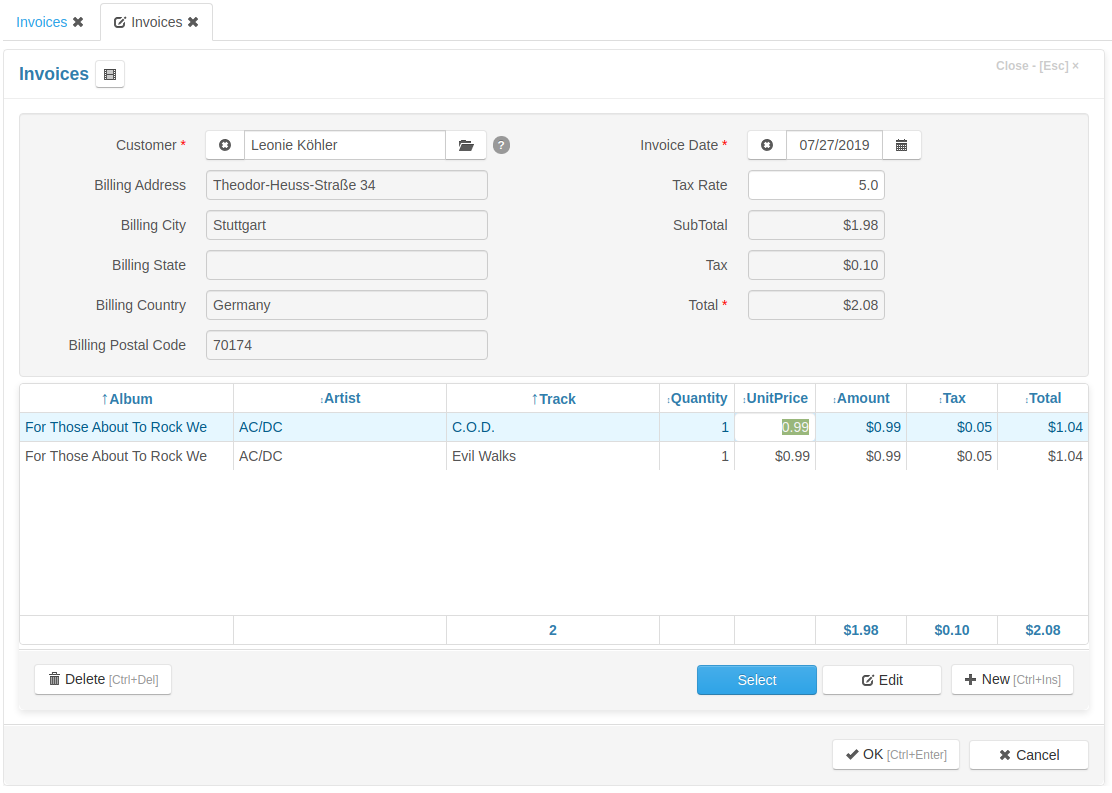
Task: Click the Billing Address field
Action: coord(347,185)
